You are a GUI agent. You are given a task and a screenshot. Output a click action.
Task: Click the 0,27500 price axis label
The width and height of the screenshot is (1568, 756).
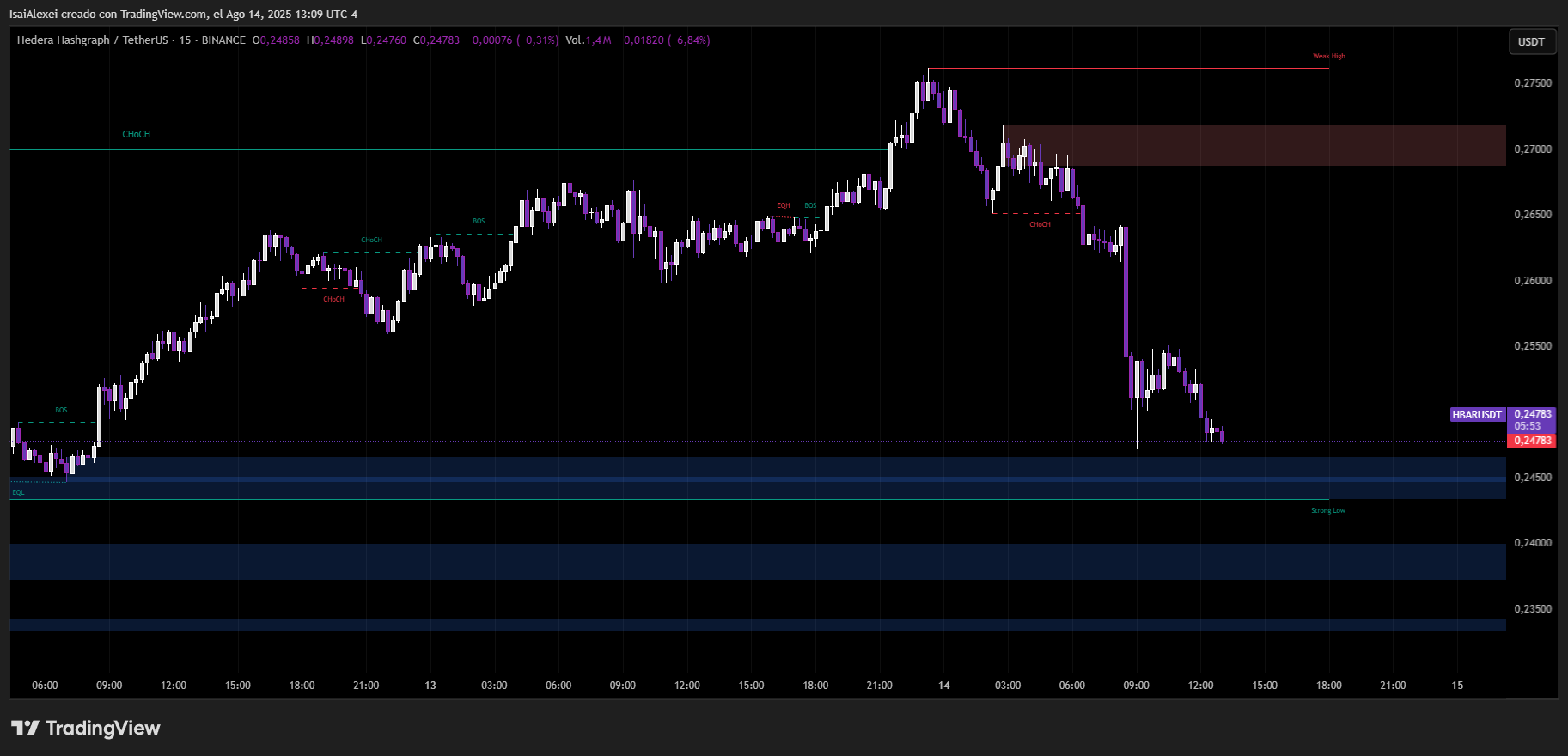pos(1533,83)
